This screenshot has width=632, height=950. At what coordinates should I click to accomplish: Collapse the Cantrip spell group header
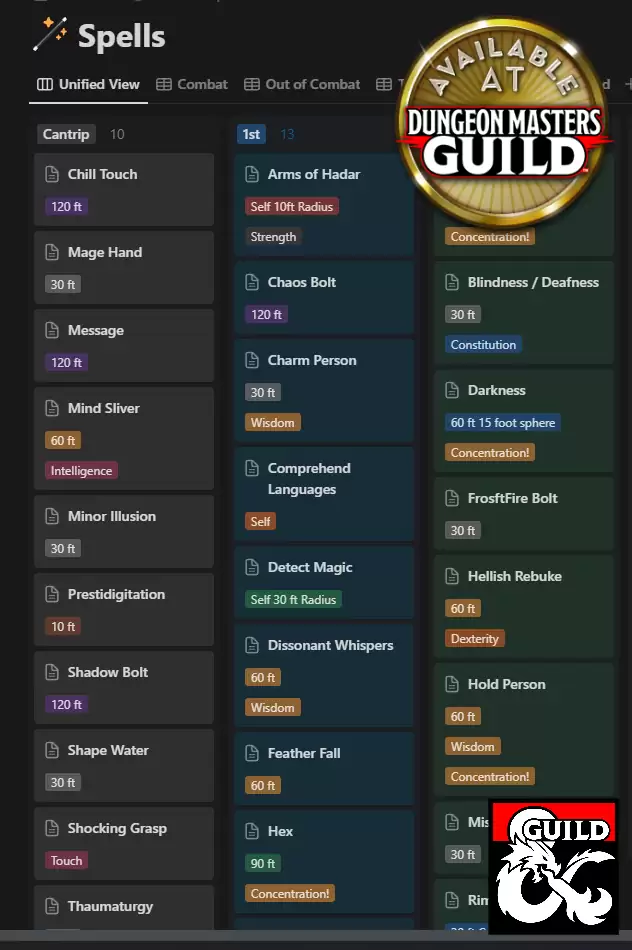66,133
